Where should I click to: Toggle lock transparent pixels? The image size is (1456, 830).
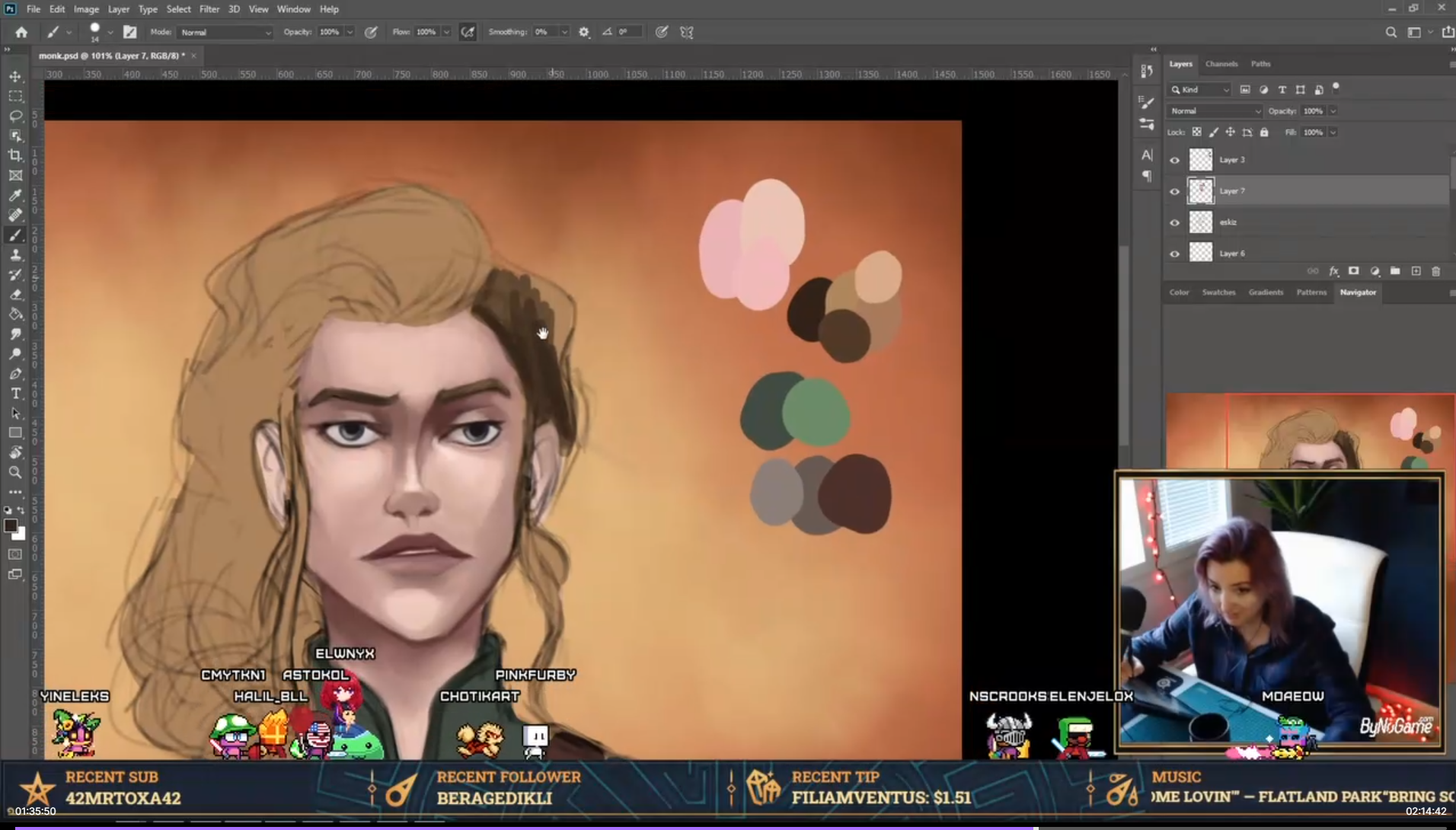point(1197,132)
